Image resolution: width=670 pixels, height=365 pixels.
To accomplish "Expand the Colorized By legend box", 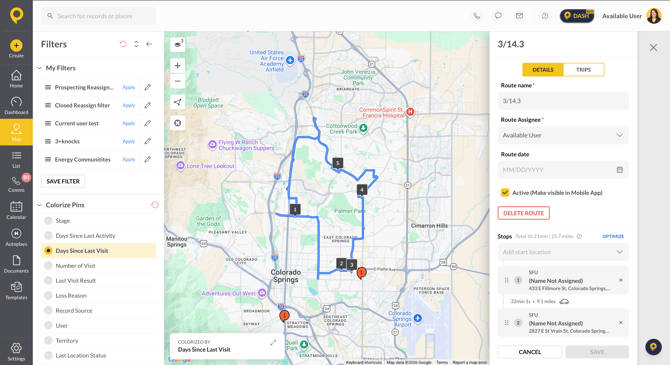I will click(x=273, y=342).
